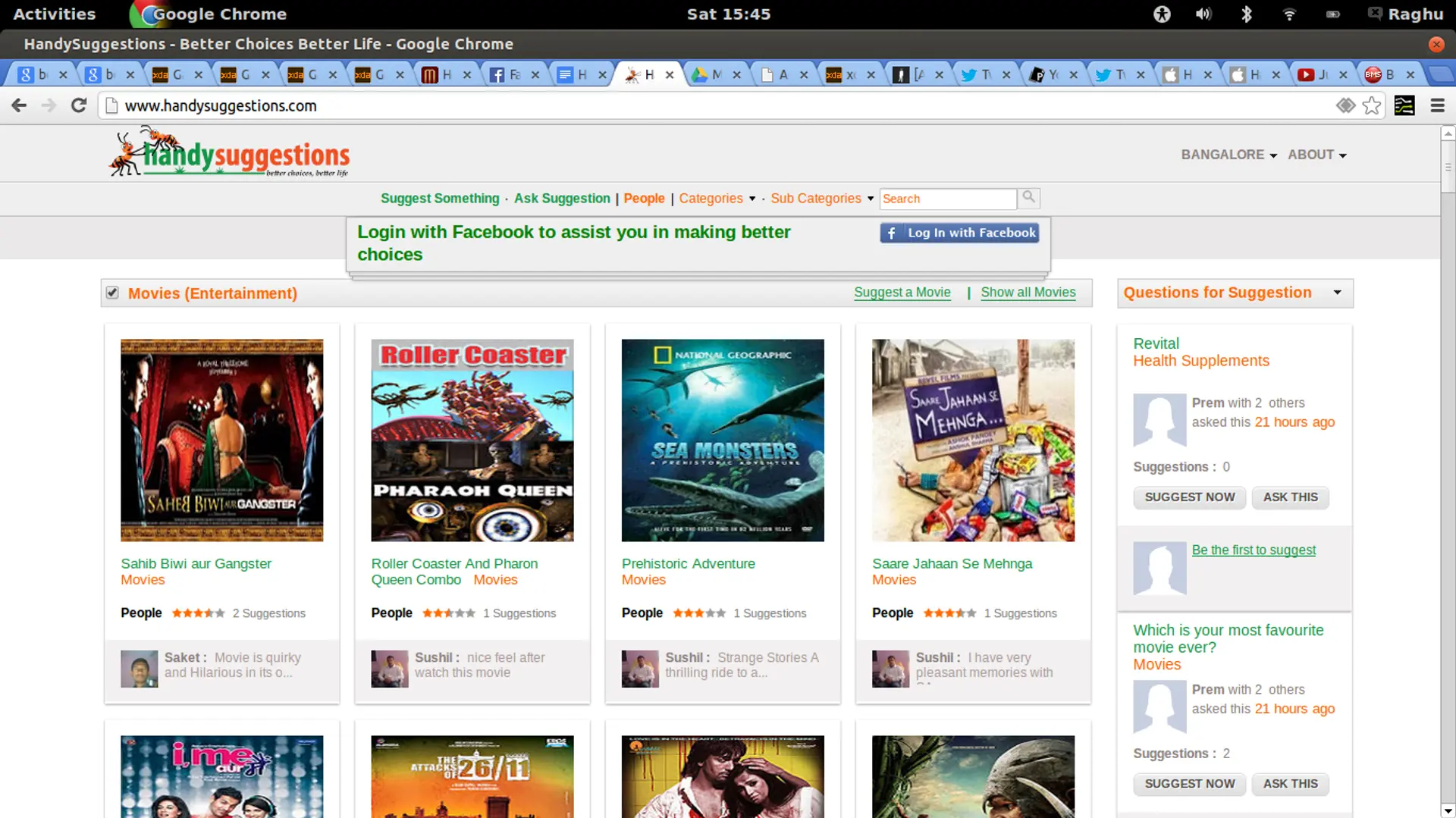Click ASK THIS for favourite movie question
Viewport: 1456px width, 818px height.
[1290, 784]
